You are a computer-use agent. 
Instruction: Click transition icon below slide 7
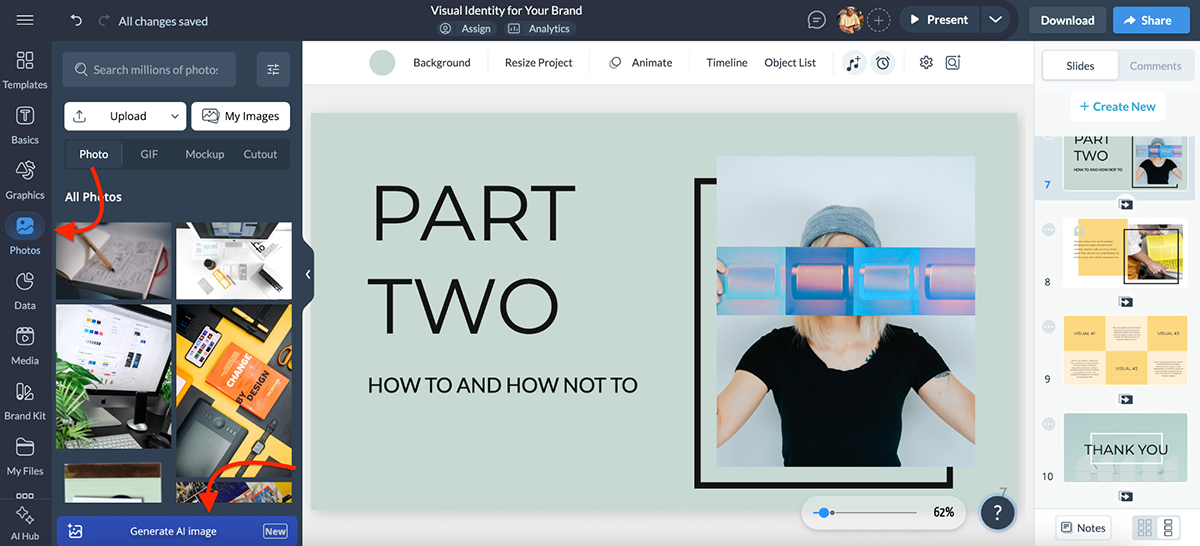tap(1125, 204)
